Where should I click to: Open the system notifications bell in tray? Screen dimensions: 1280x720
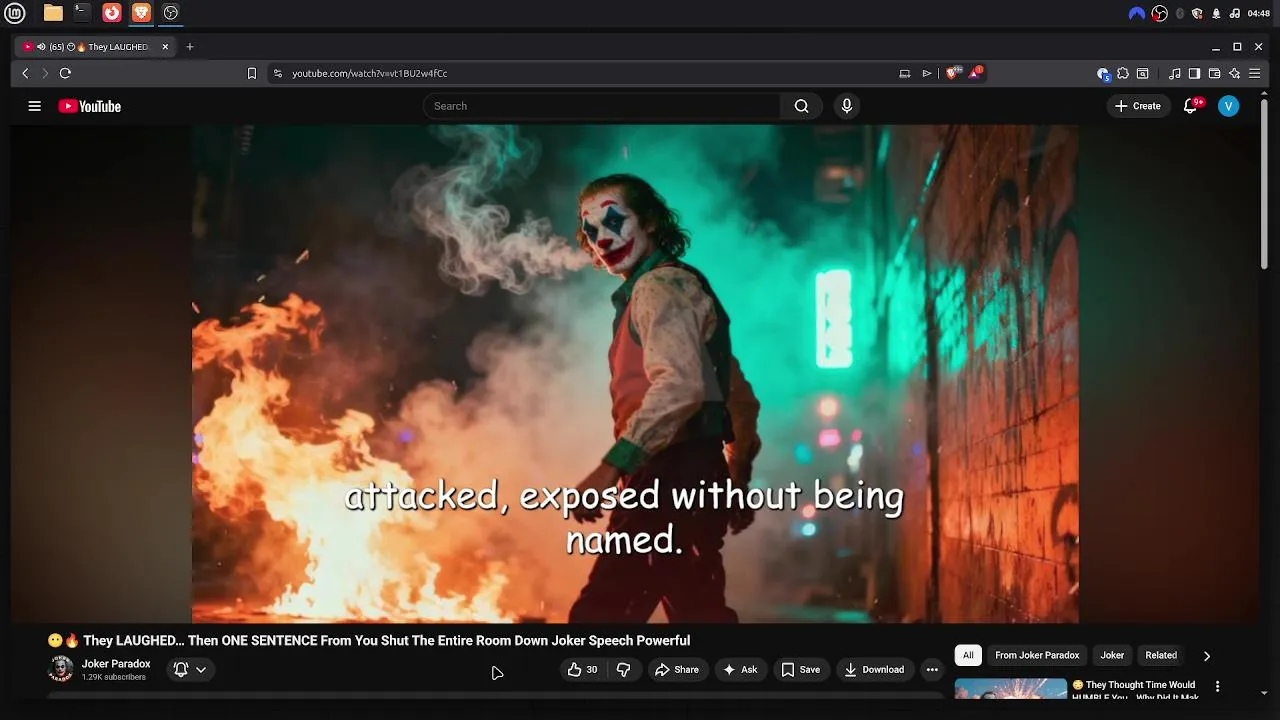click(1216, 13)
